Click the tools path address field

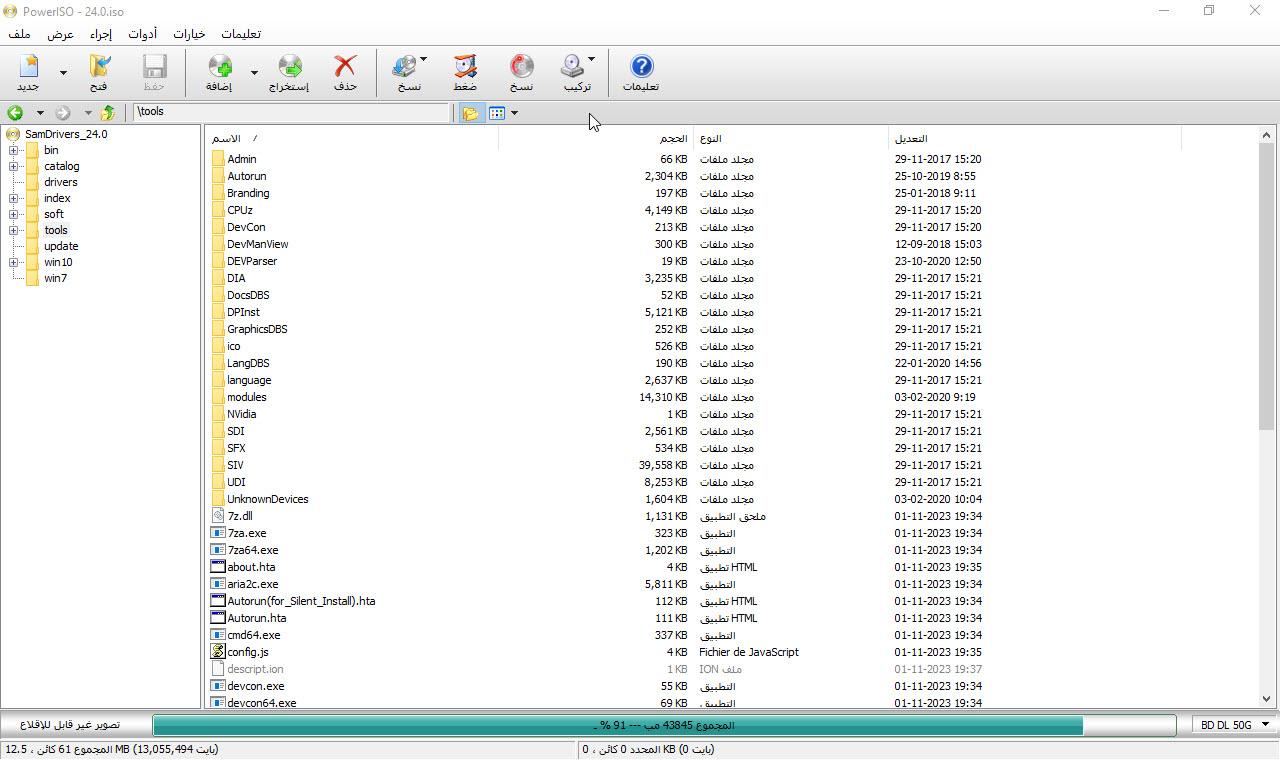pos(292,112)
